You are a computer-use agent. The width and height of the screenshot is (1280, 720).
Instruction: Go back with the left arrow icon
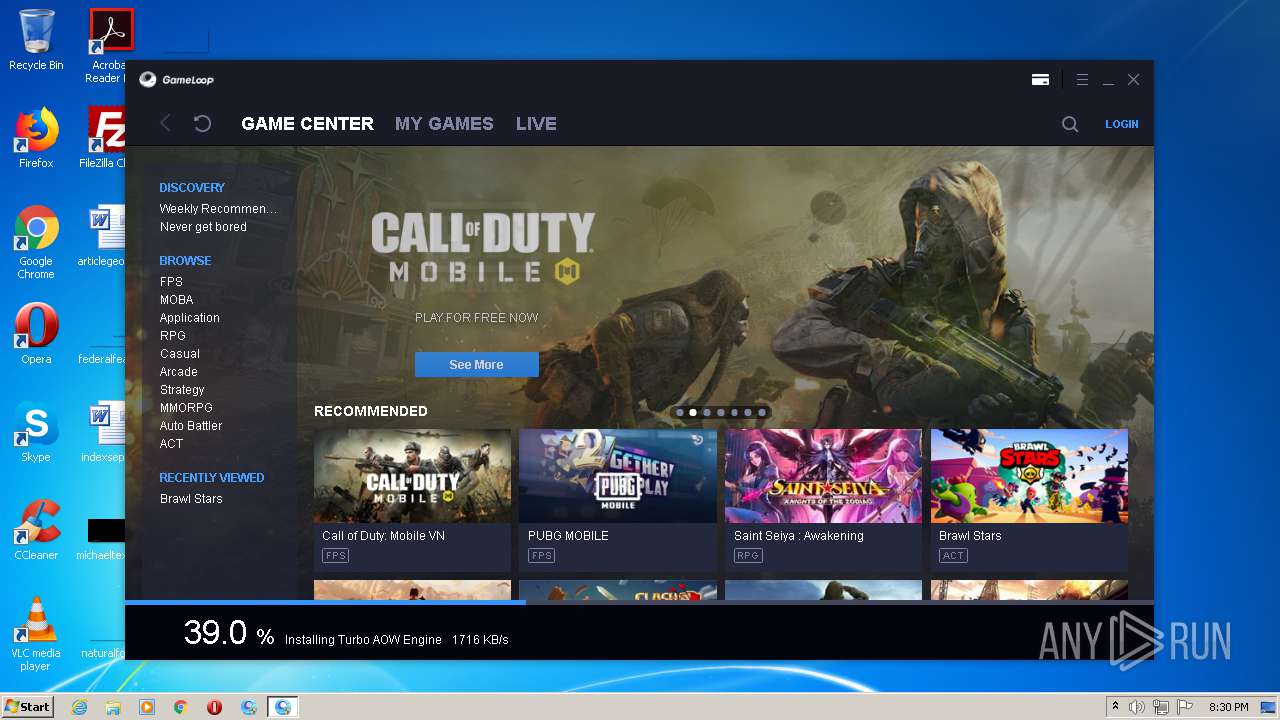coord(165,123)
